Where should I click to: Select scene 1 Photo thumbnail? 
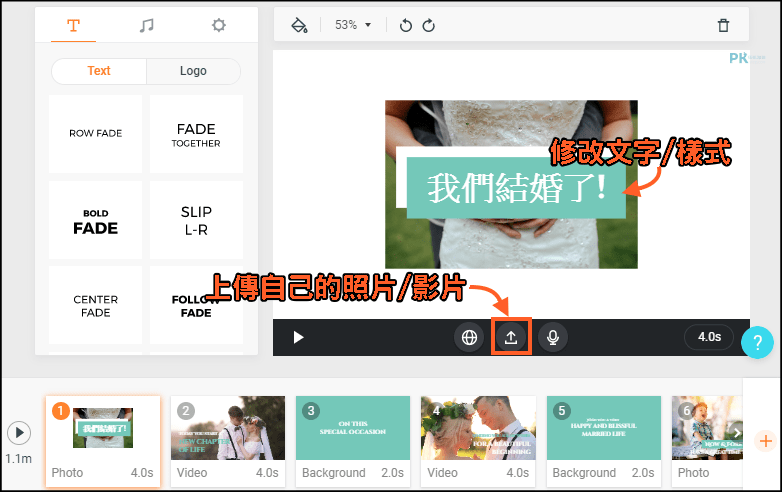[x=103, y=441]
